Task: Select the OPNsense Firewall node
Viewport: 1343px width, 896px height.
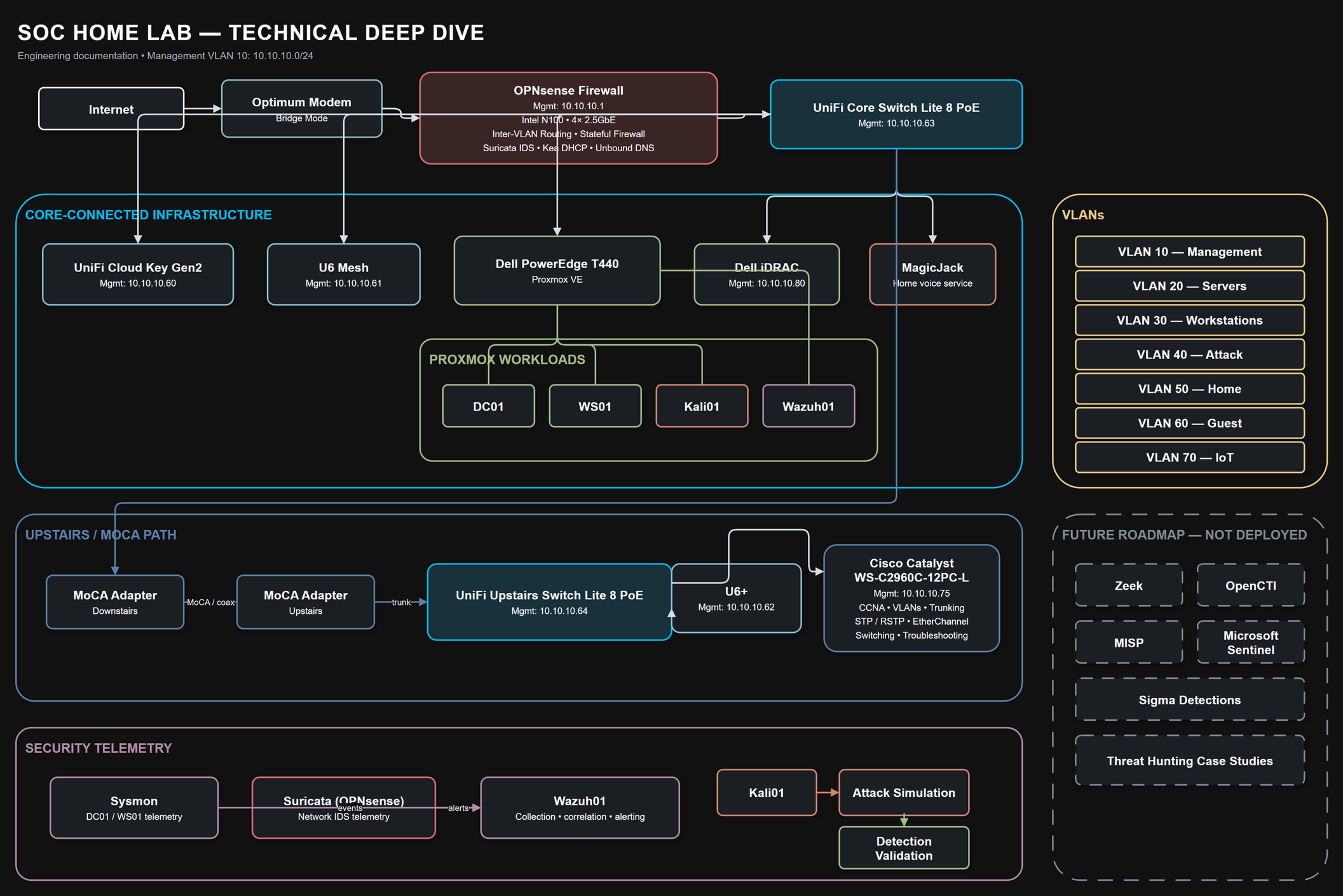Action: coord(569,118)
